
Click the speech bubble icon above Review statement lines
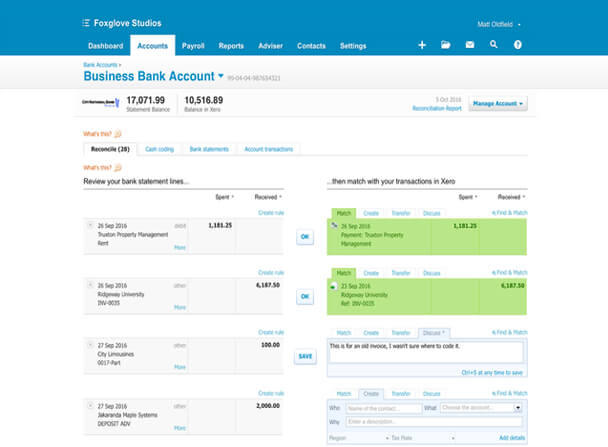coord(118,167)
